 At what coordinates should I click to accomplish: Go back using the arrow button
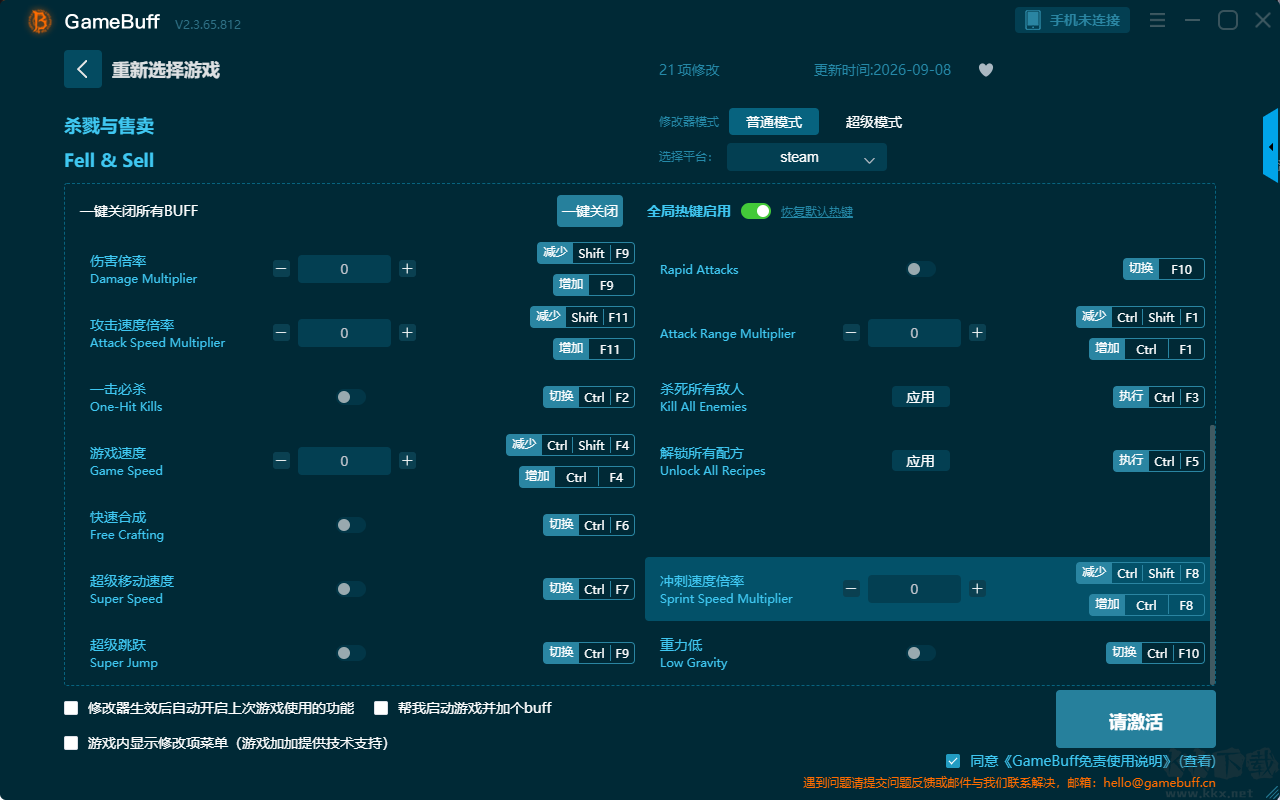[83, 69]
